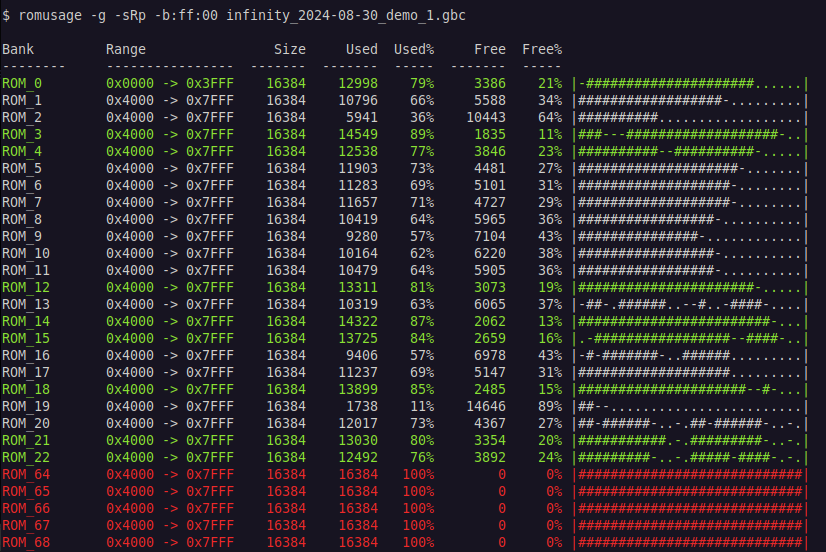Click the free value 2659

tap(490, 338)
